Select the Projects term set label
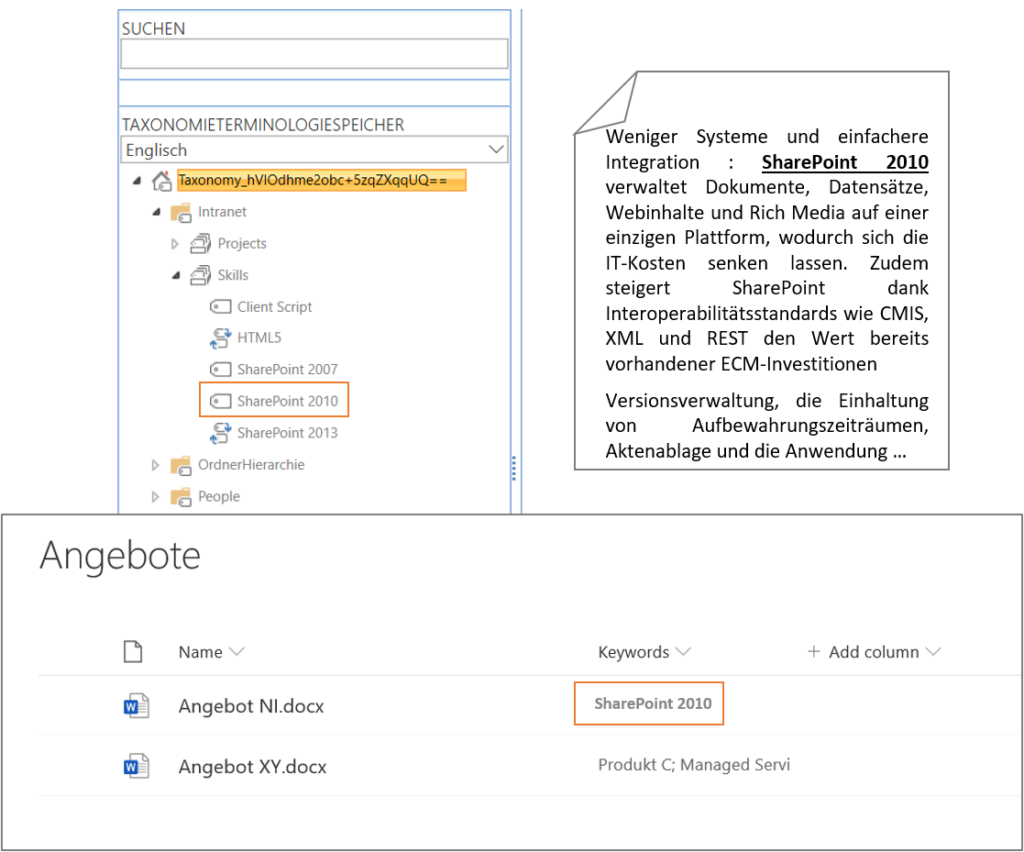 click(242, 244)
